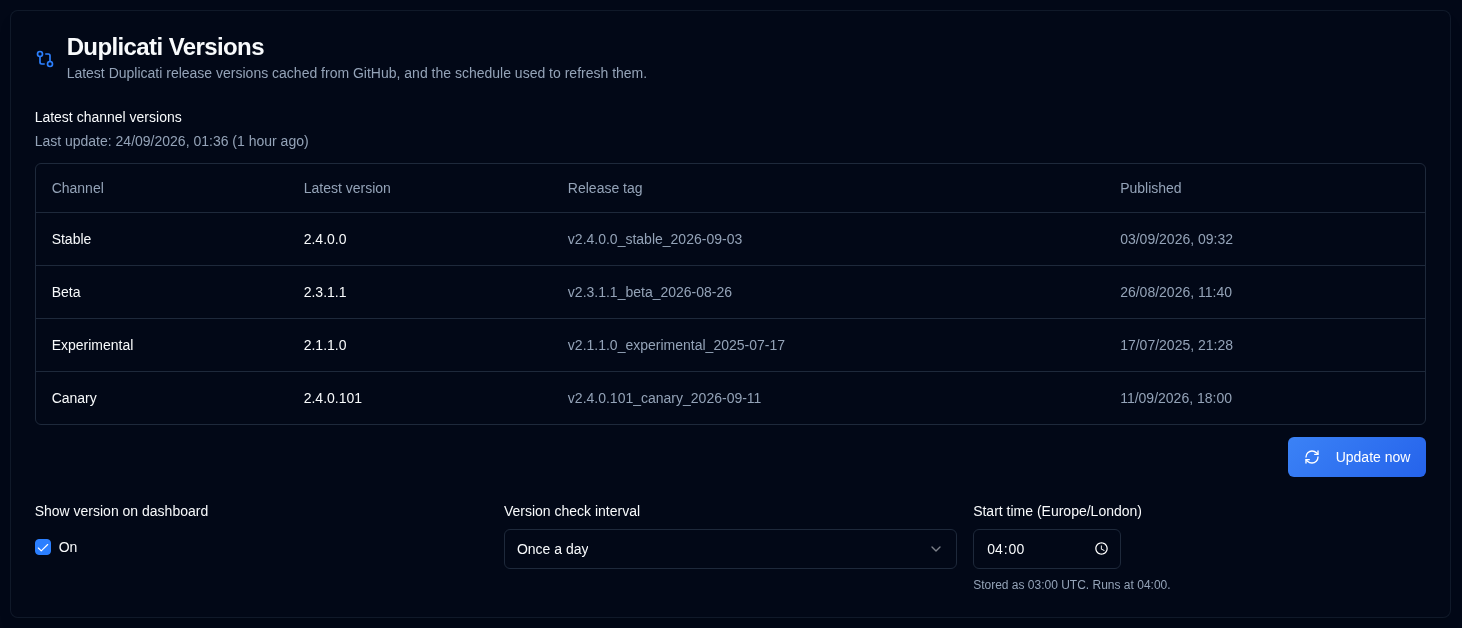Image resolution: width=1462 pixels, height=628 pixels.
Task: Select the Beta channel cell
Action: click(66, 292)
